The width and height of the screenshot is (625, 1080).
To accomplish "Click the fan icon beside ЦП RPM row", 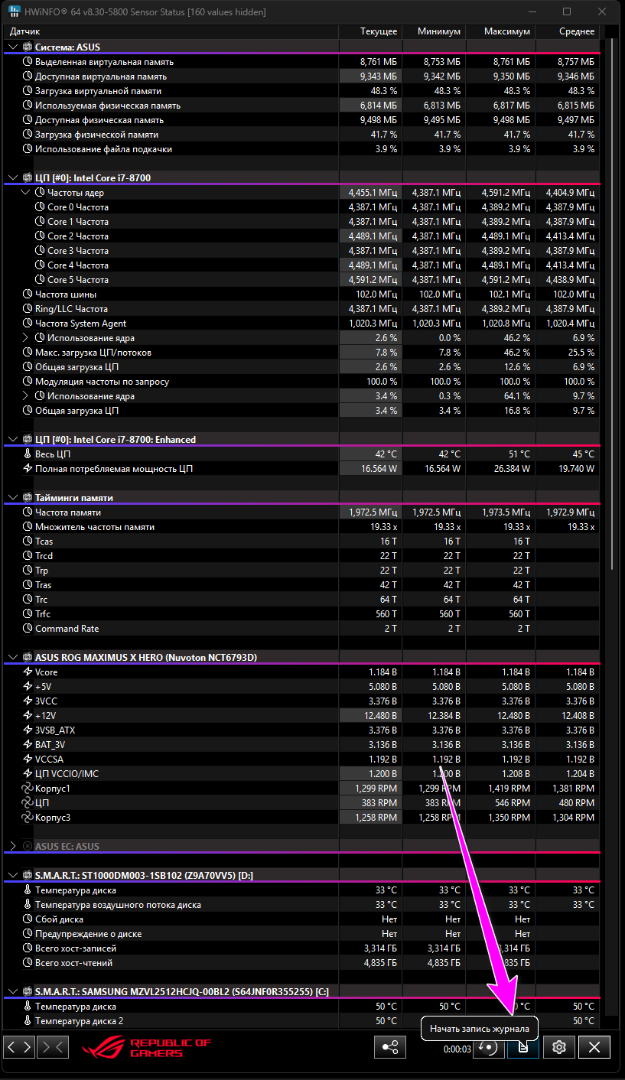I will pos(28,802).
